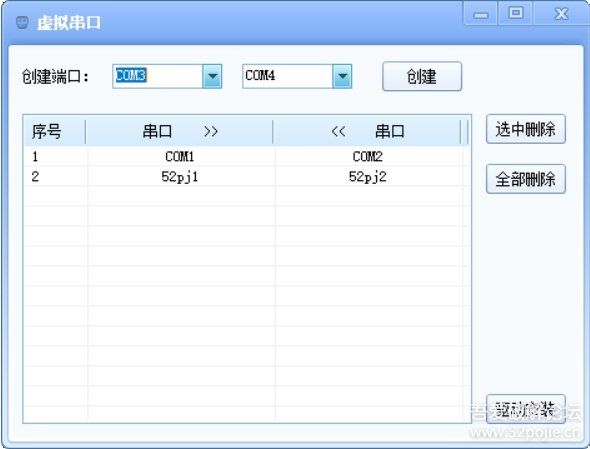This screenshot has width=590, height=449.
Task: Select row number 1 in the list
Action: 35,156
